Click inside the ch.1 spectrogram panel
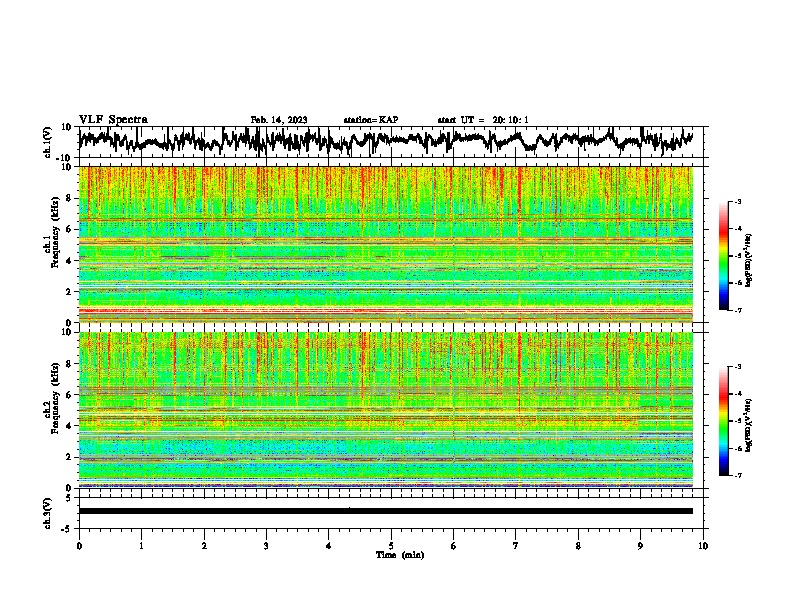The height and width of the screenshot is (612, 792). click(386, 244)
